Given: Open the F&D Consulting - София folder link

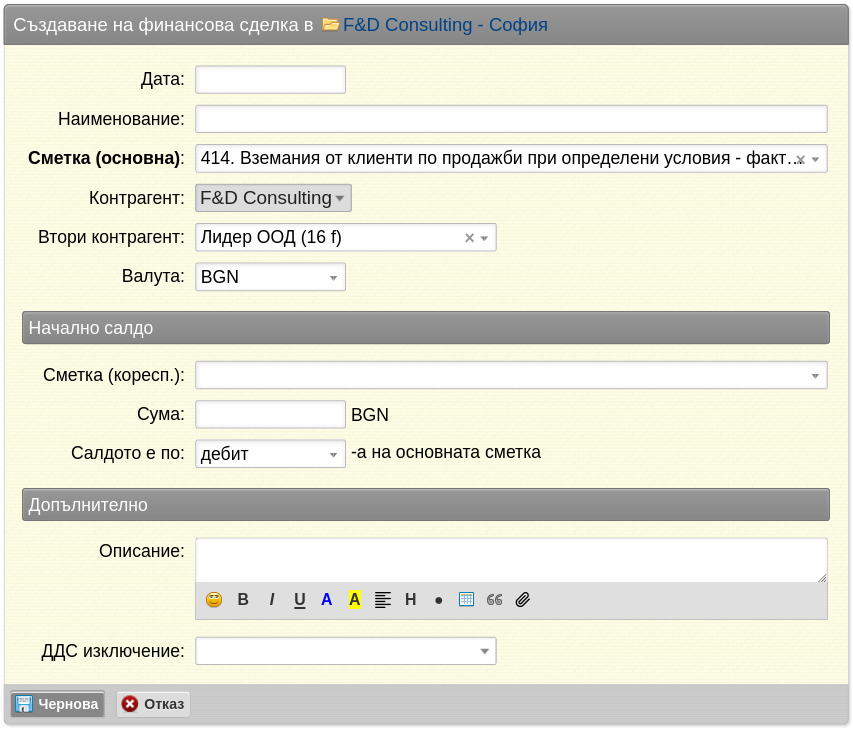Looking at the screenshot, I should [x=445, y=25].
